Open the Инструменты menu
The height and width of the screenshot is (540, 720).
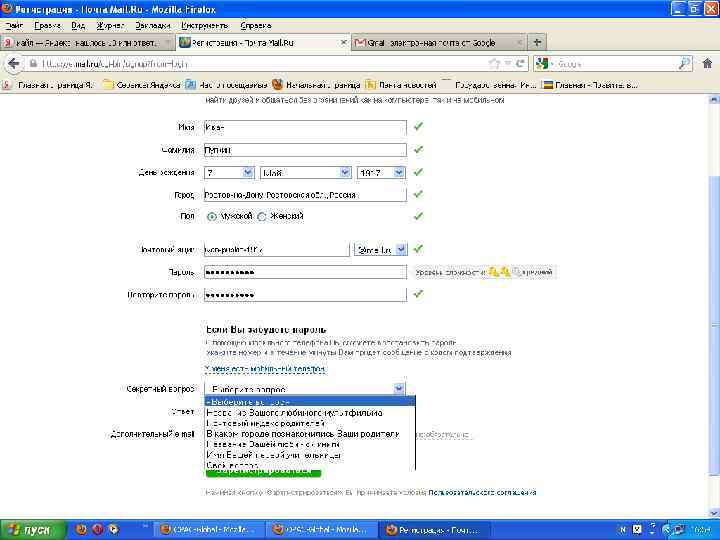[x=205, y=26]
